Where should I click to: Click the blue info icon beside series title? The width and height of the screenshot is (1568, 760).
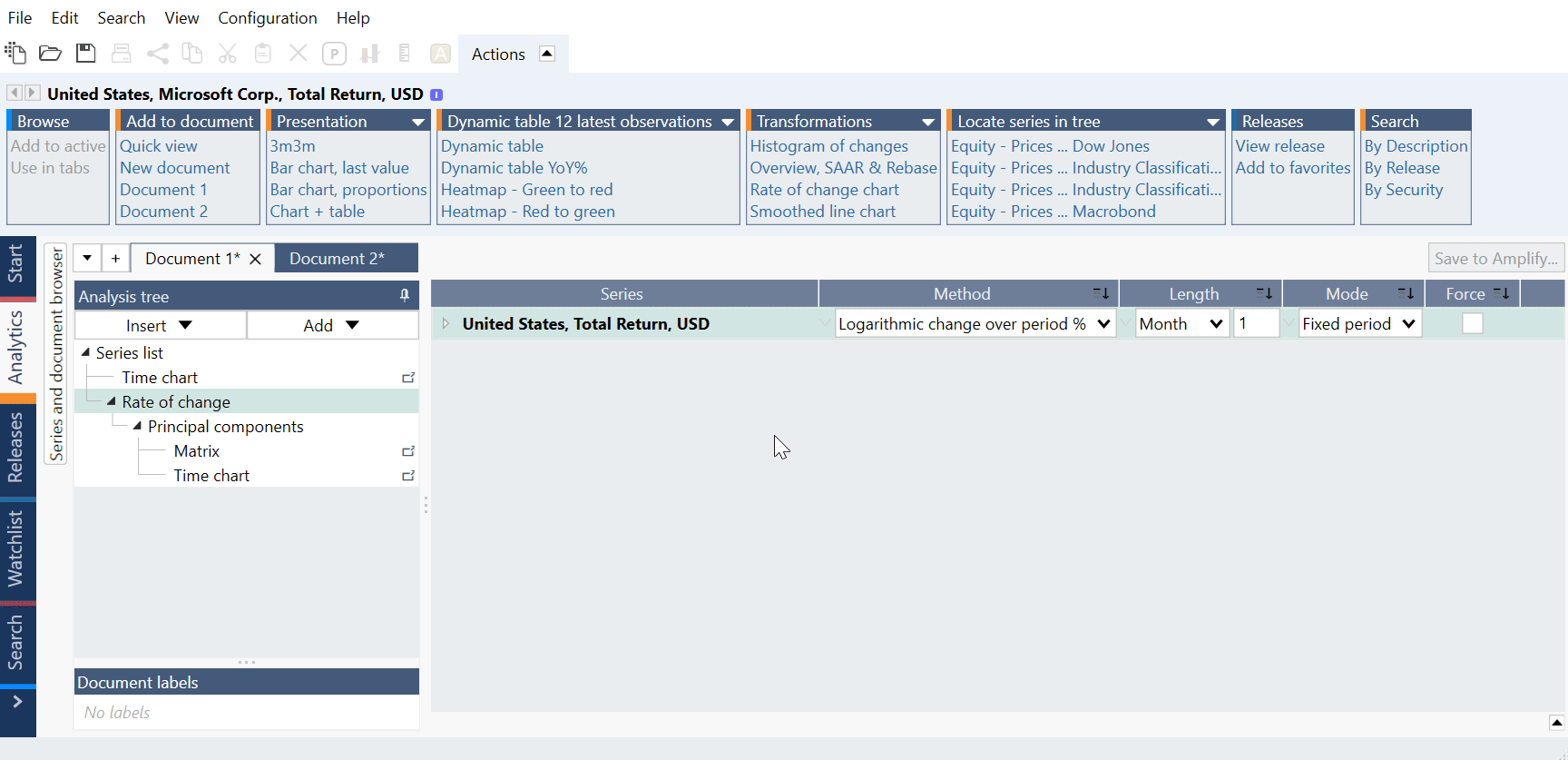pos(436,94)
